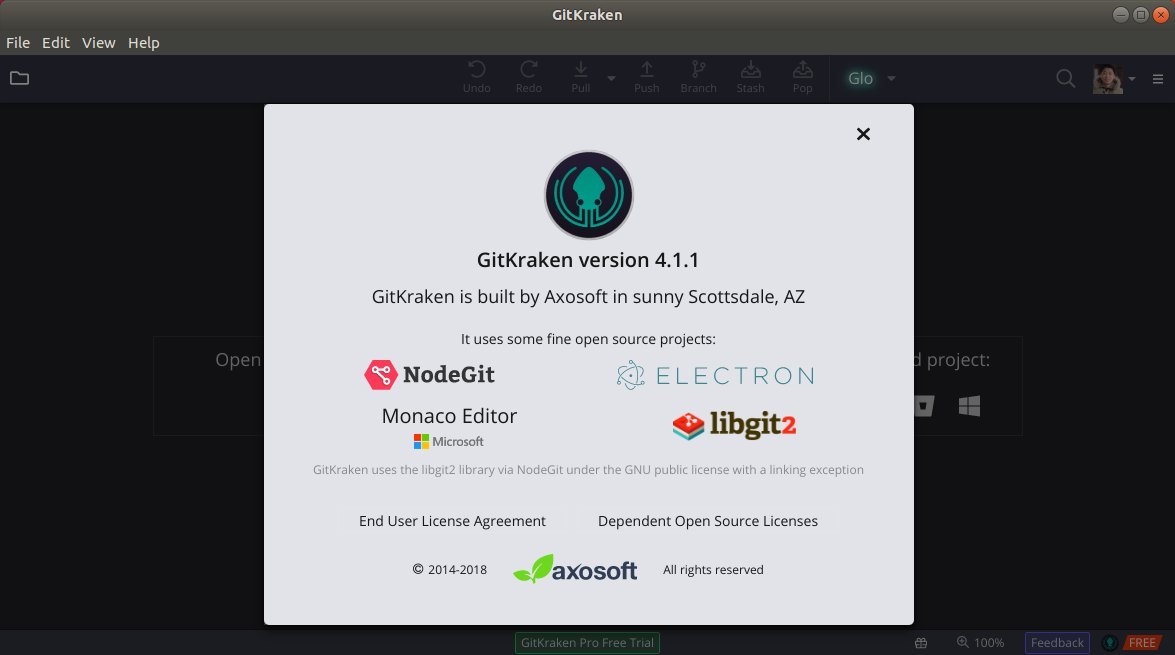Screen dimensions: 1175x655
Task: Open the View menu
Action: pos(98,43)
